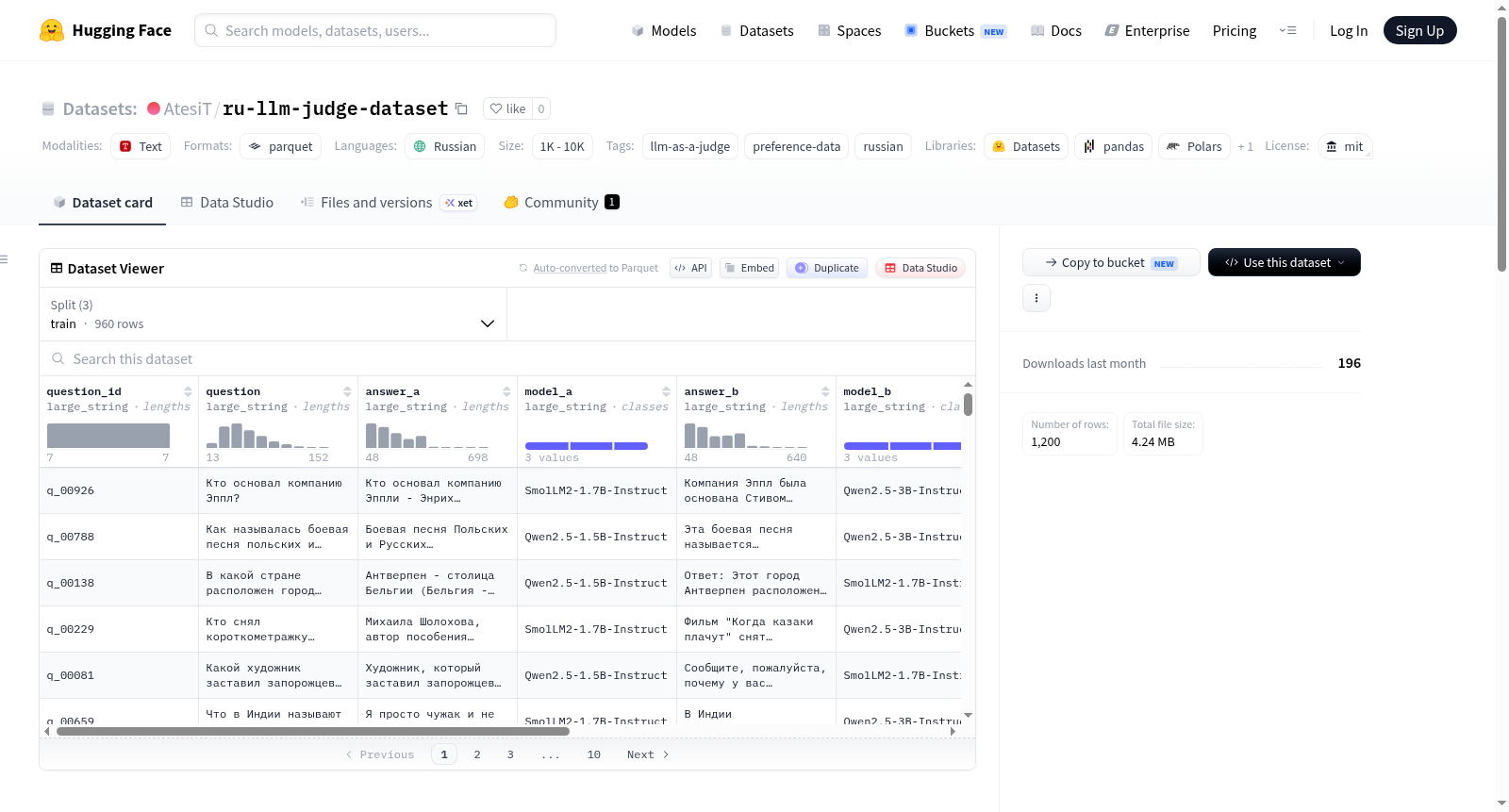
Task: Open Data Studio from viewer header
Action: click(920, 268)
